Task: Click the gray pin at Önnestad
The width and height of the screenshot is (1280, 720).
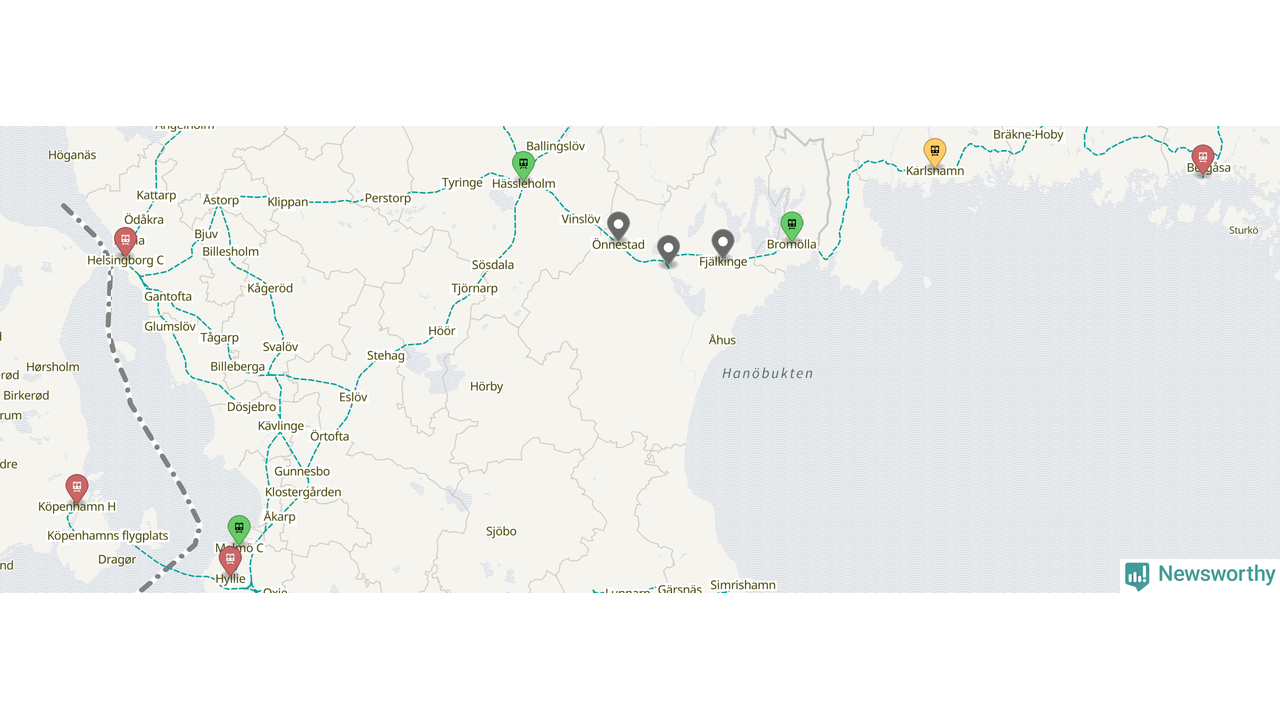Action: pyautogui.click(x=619, y=226)
